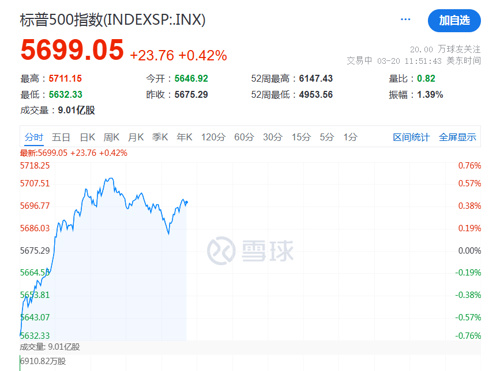
Task: Click the 雪球 watermark logo icon
Action: [221, 250]
